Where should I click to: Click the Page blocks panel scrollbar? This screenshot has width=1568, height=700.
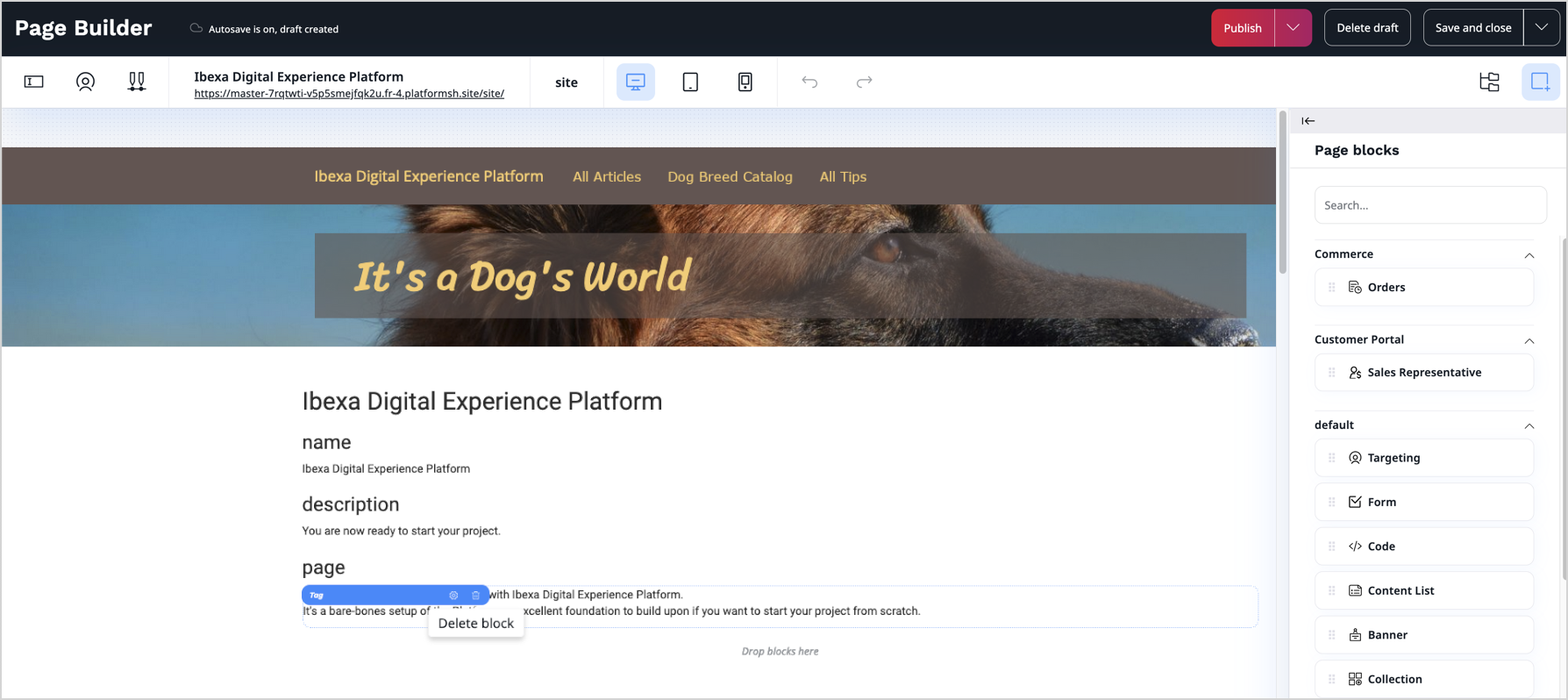point(1564,408)
